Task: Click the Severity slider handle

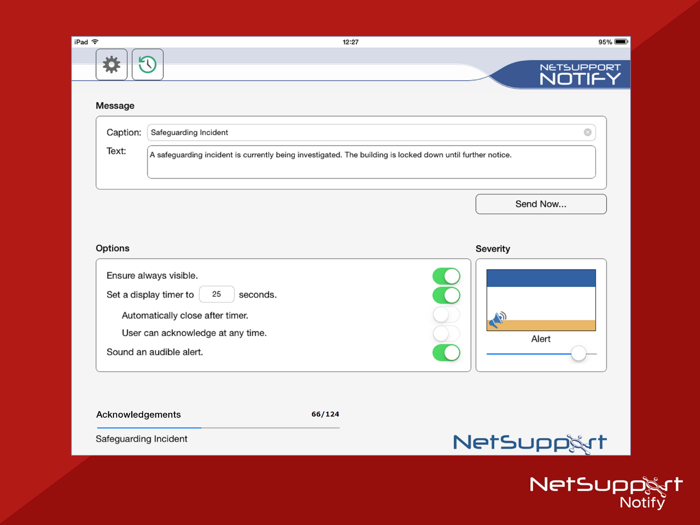Action: click(x=579, y=354)
